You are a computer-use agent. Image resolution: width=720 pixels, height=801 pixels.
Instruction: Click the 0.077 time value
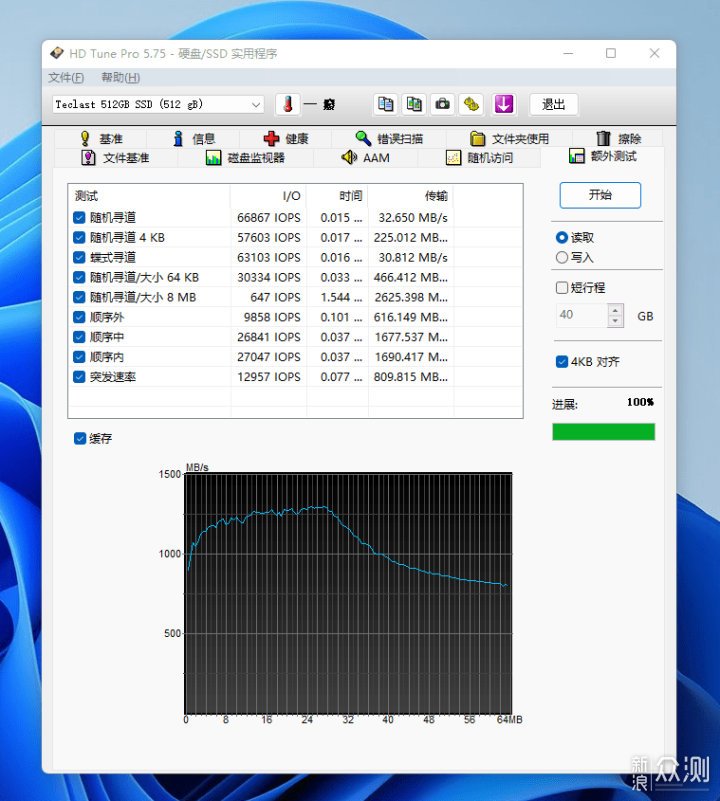pyautogui.click(x=341, y=377)
